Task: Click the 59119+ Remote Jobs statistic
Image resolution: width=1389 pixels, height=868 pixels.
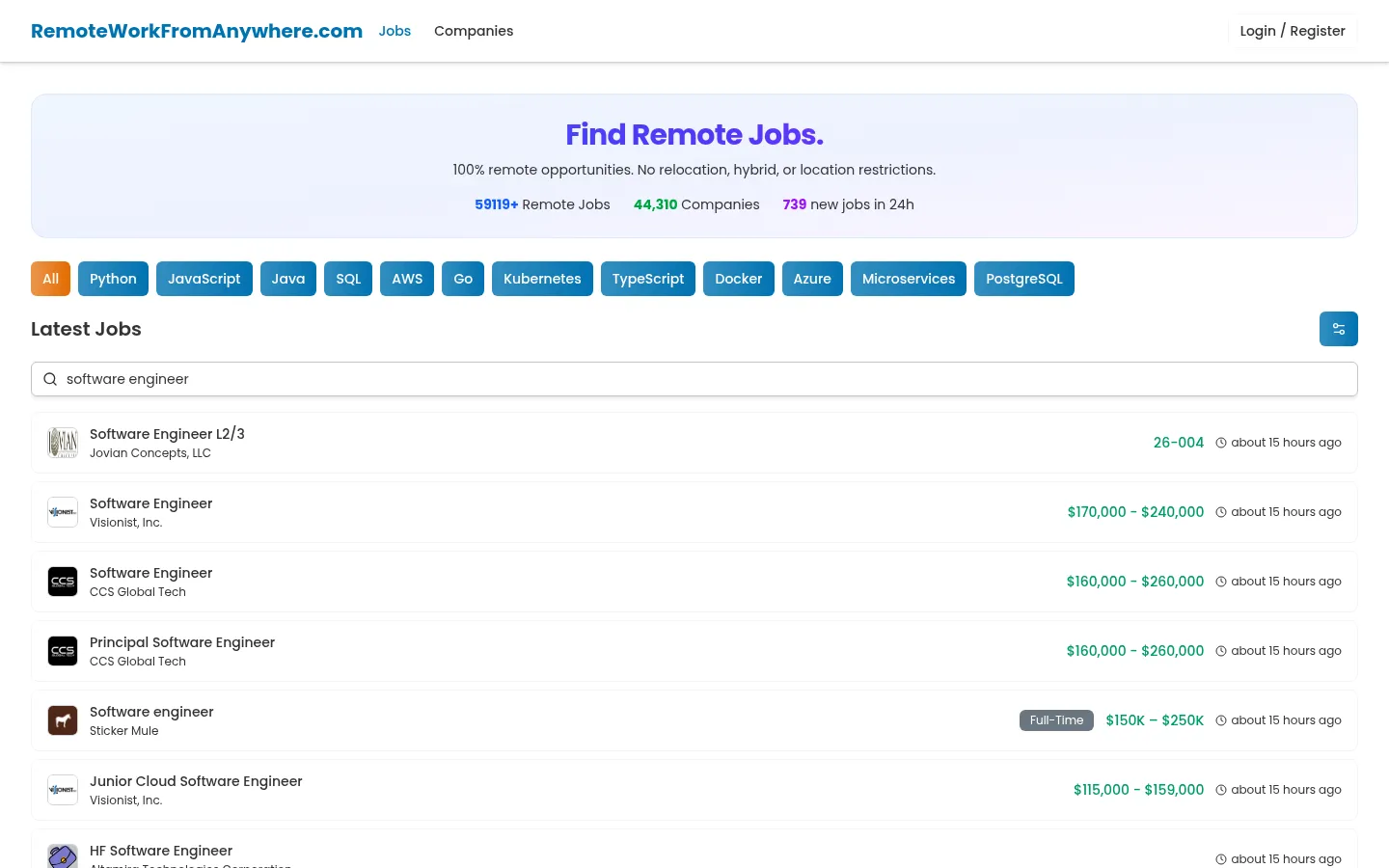Action: (x=542, y=204)
